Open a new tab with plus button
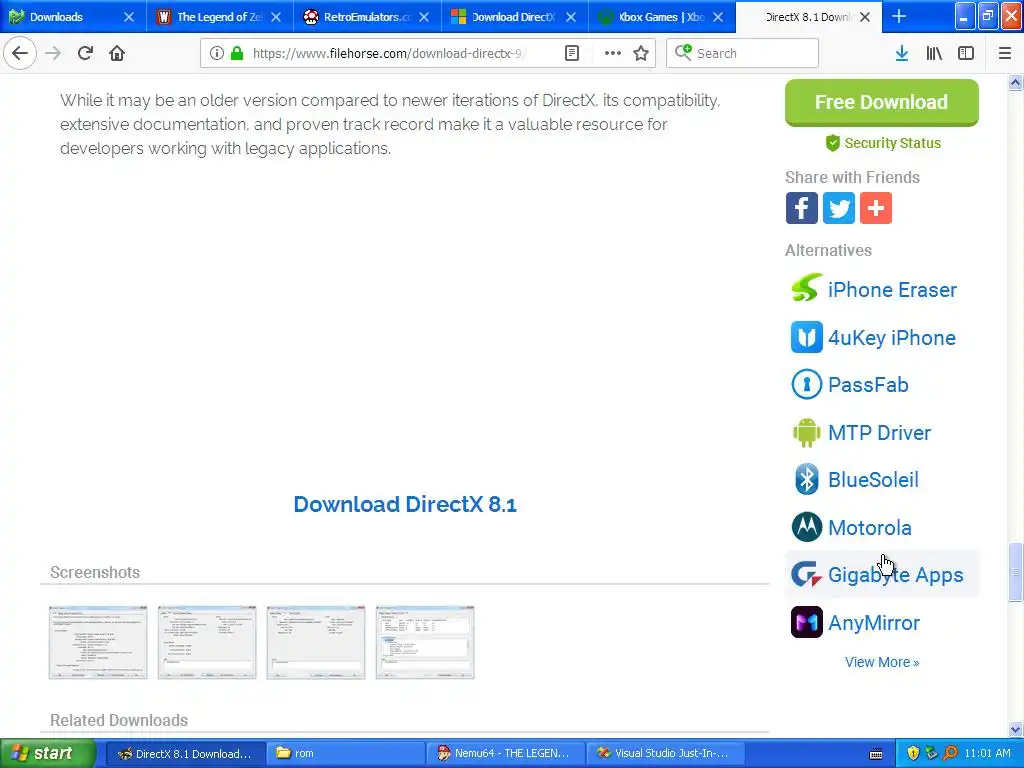 click(x=899, y=16)
